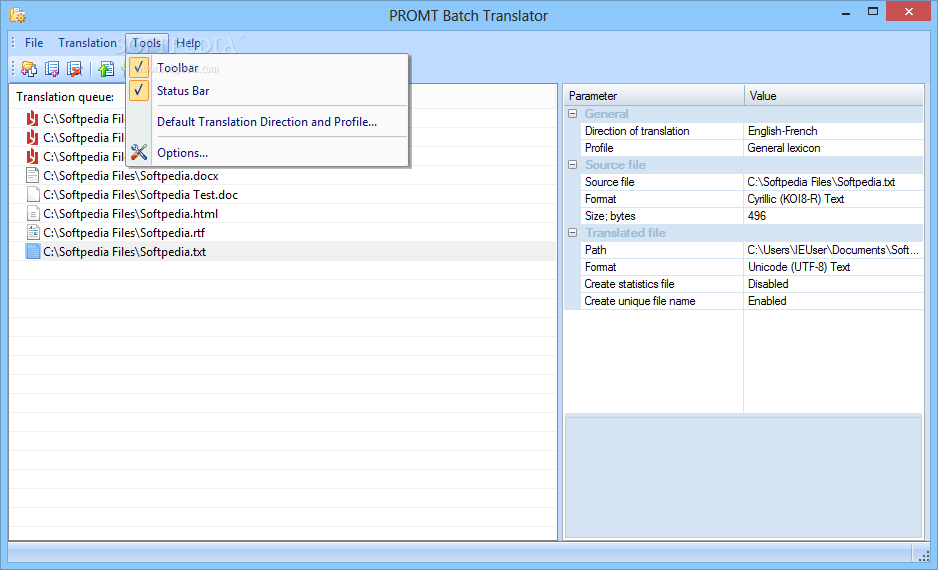
Task: Click the Add folder toolbar icon
Action: click(x=29, y=69)
